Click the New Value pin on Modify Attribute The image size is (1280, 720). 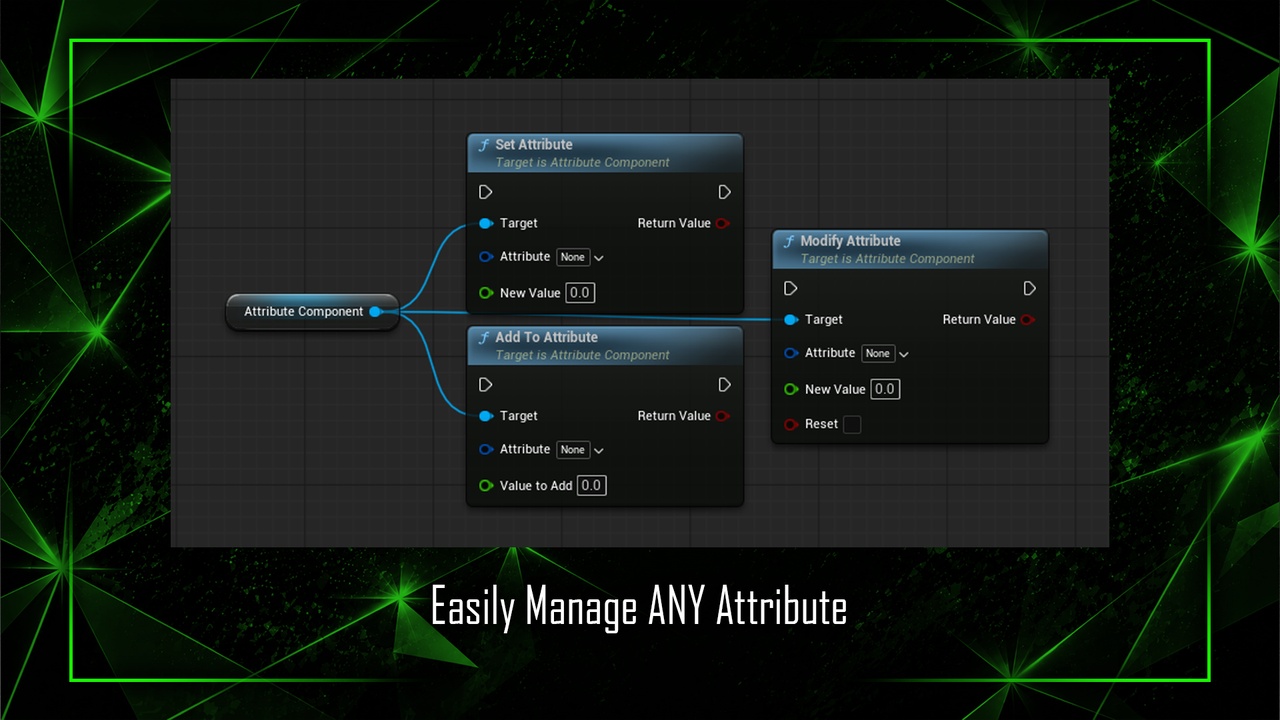[791, 389]
